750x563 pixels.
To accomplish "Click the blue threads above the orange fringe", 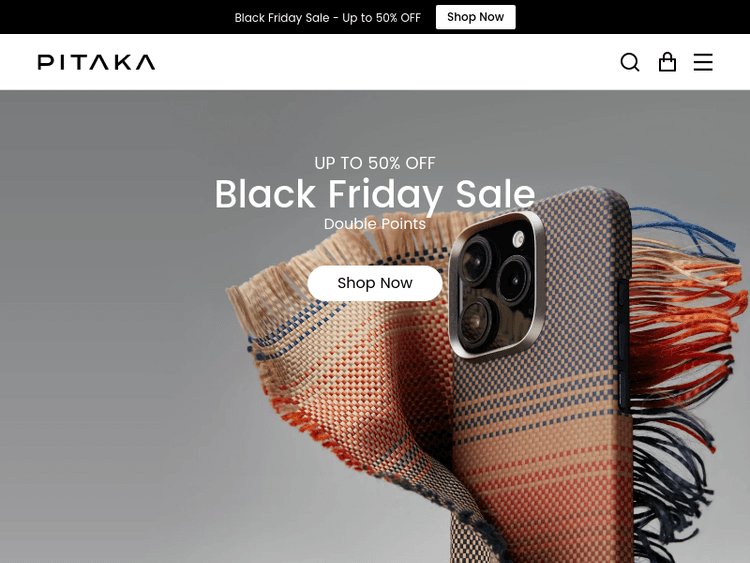I will [x=684, y=225].
